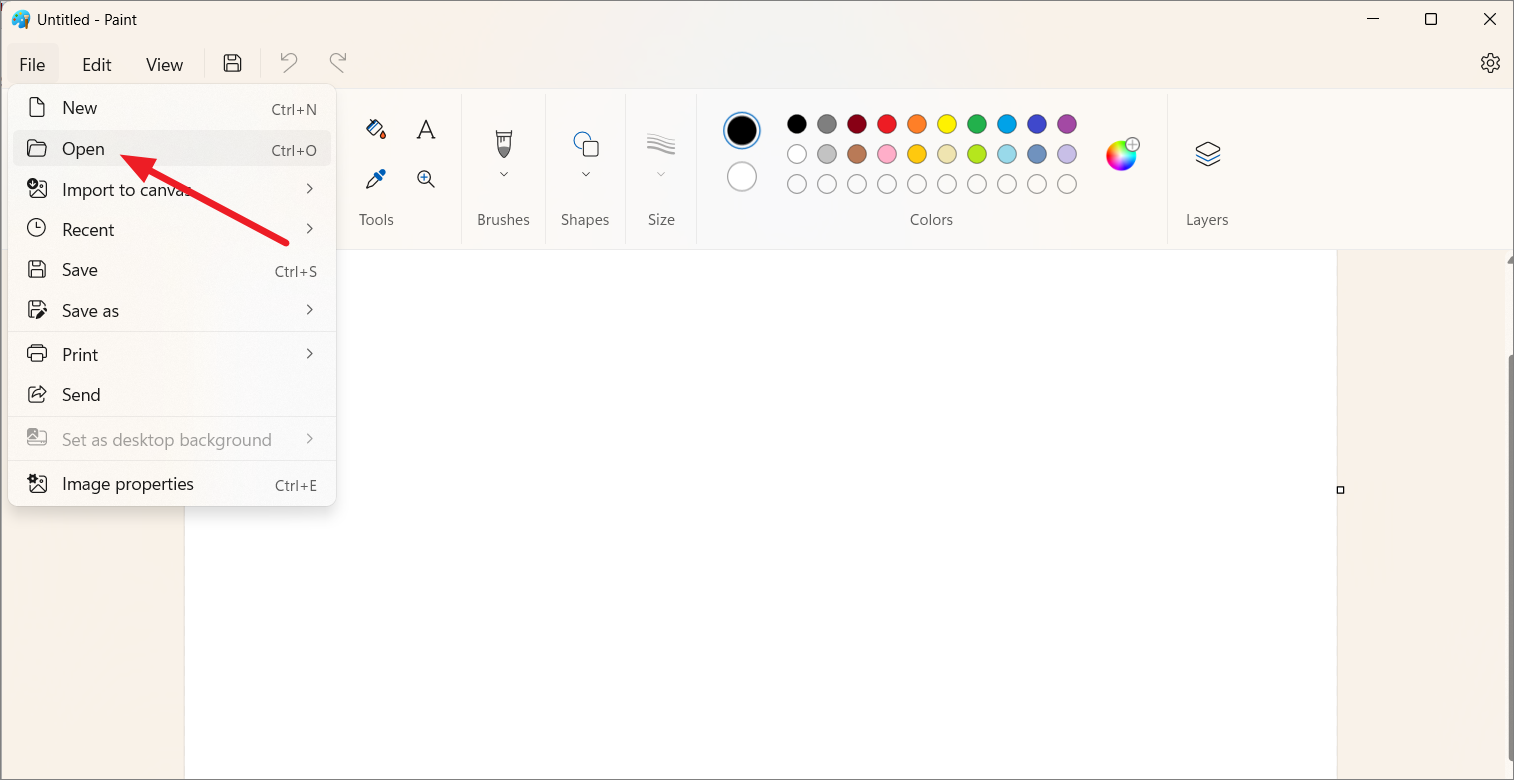Select Color 2 white background circle
Viewport: 1514px width, 780px height.
742,177
